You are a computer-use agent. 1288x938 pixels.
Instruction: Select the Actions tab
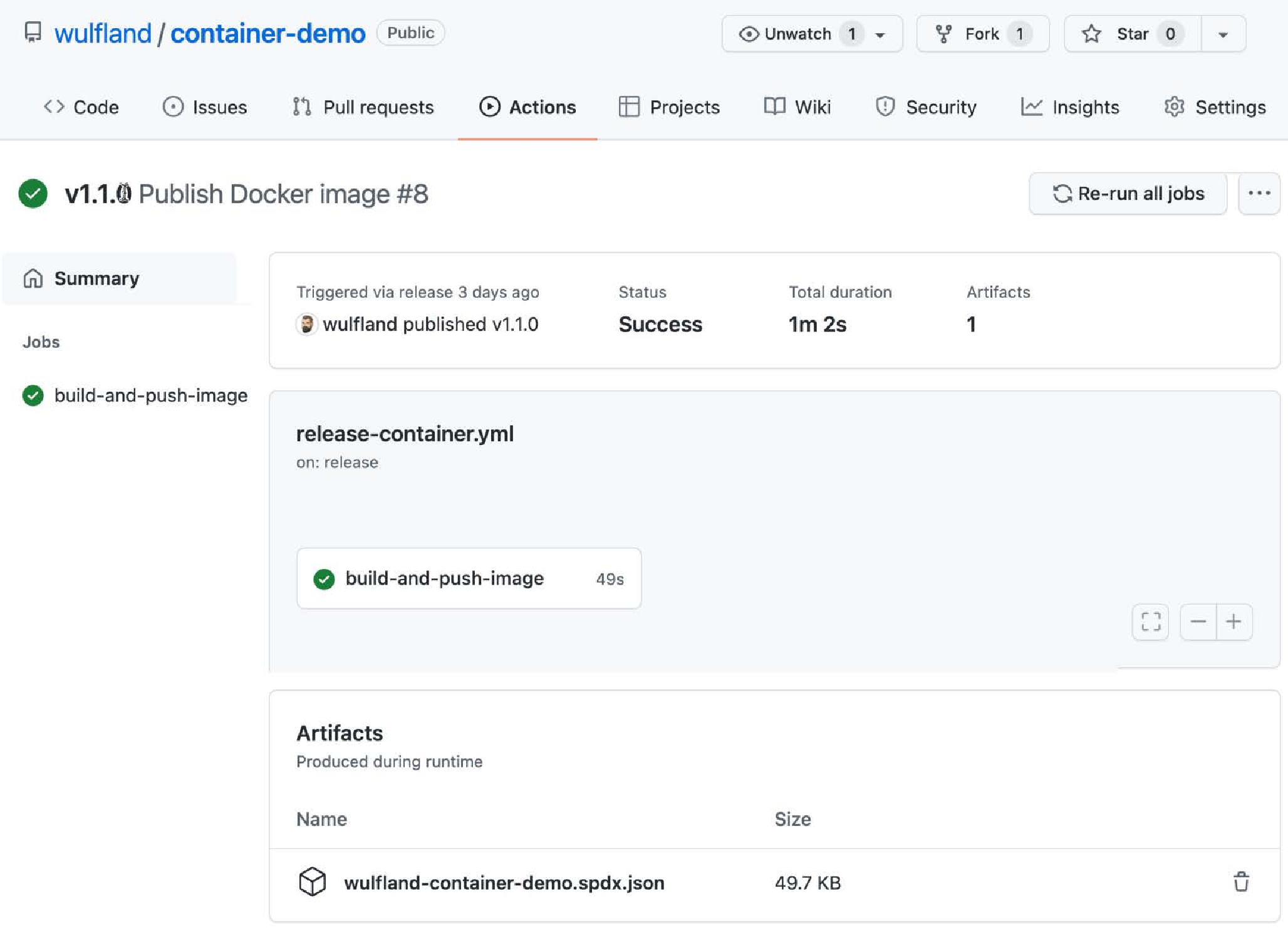(x=527, y=107)
